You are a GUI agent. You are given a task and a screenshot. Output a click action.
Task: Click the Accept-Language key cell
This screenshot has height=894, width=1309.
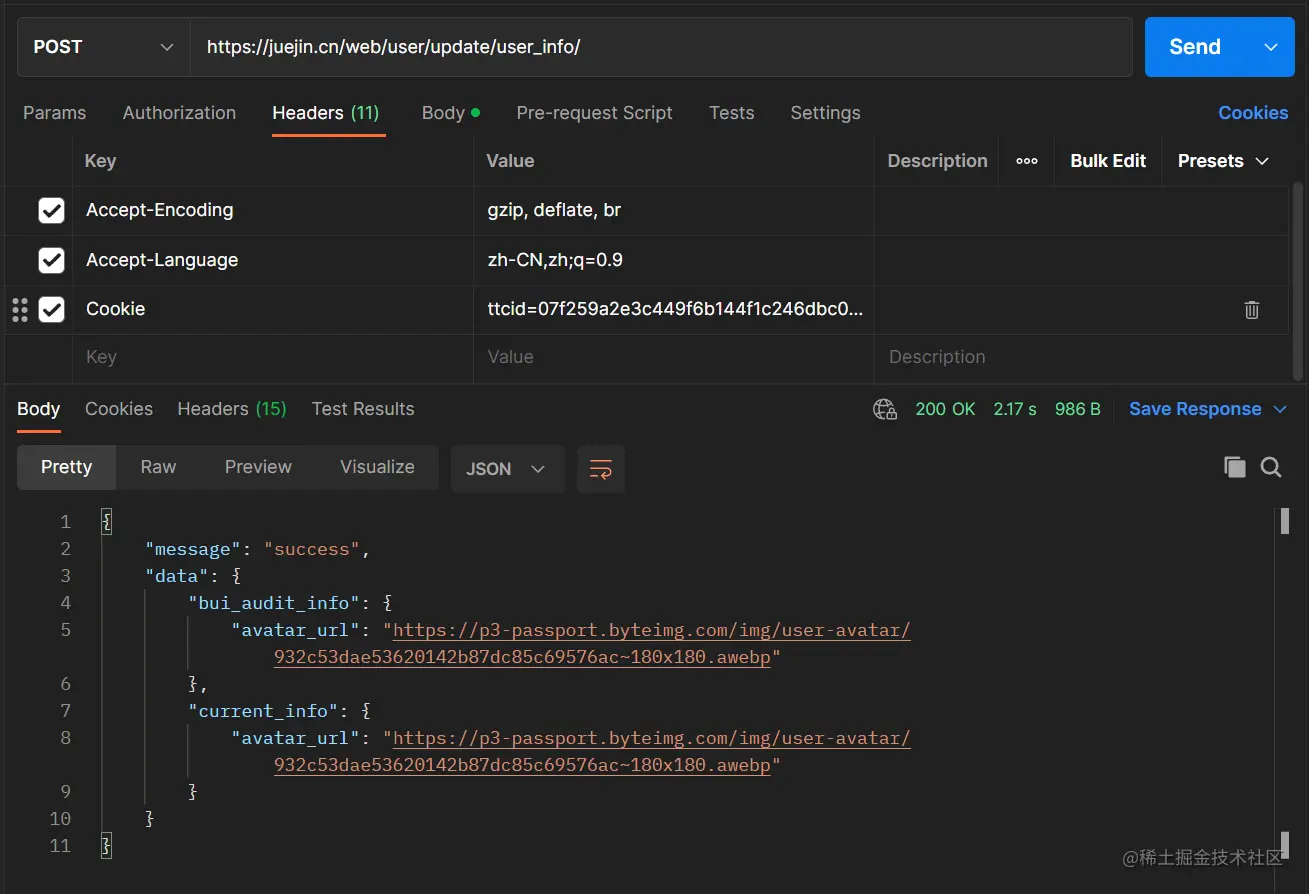tap(273, 260)
